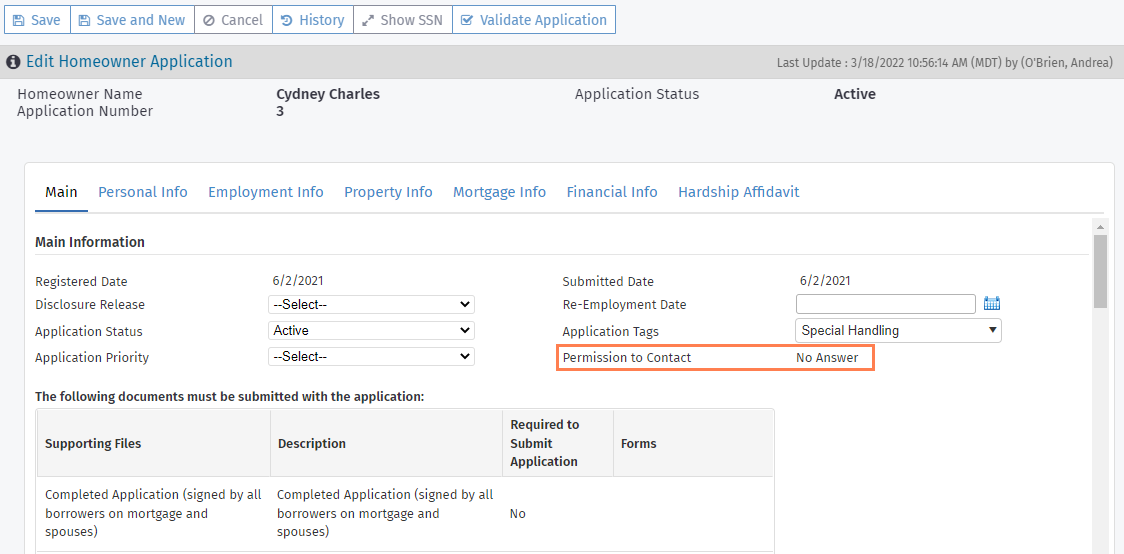Open the Application Status dropdown
Screen dimensions: 1124x554
(x=371, y=330)
